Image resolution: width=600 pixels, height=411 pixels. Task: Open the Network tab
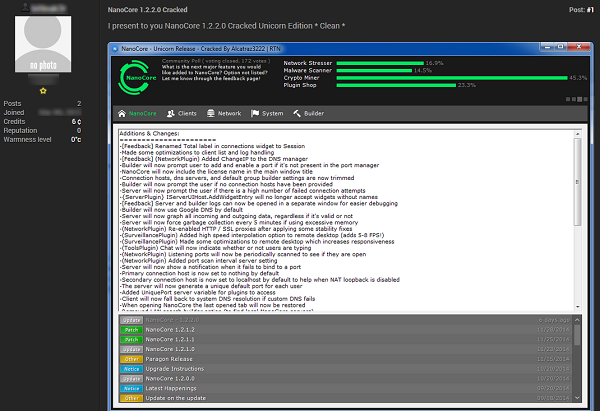coord(224,113)
